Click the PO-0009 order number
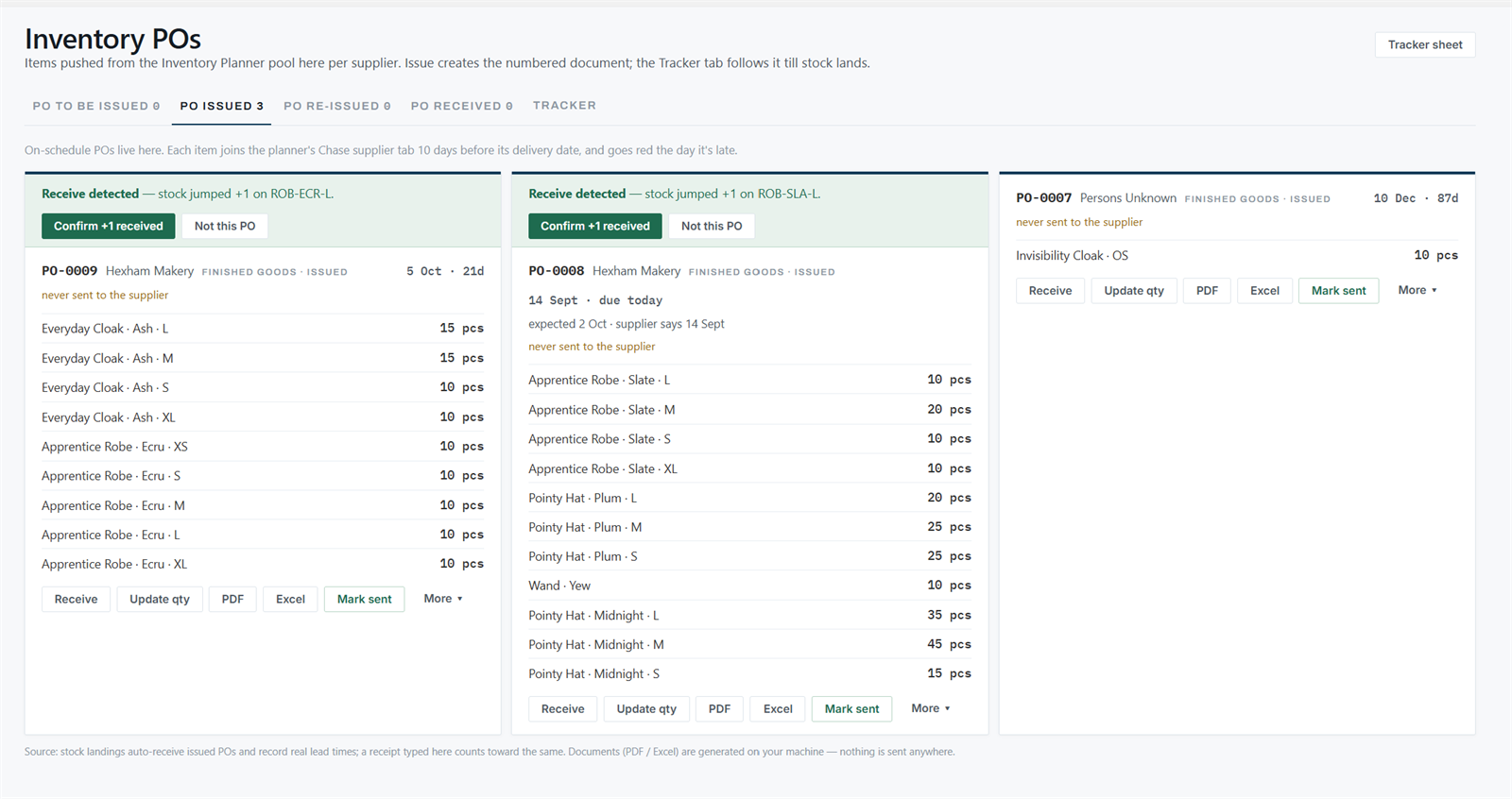Screen dimensions: 1512x799 69,271
